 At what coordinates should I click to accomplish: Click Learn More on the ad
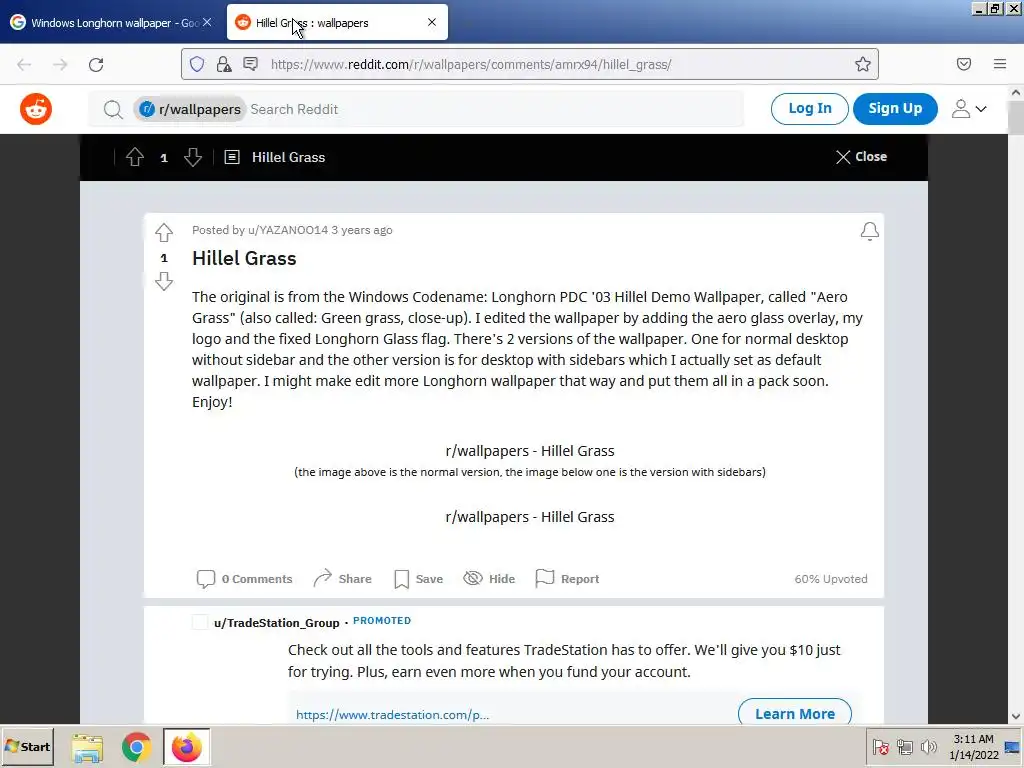[x=795, y=713]
